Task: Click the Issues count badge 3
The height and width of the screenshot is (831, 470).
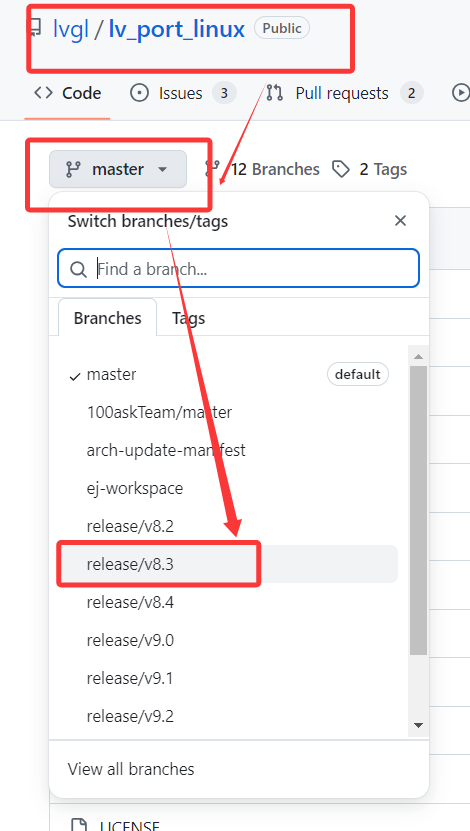Action: 224,93
